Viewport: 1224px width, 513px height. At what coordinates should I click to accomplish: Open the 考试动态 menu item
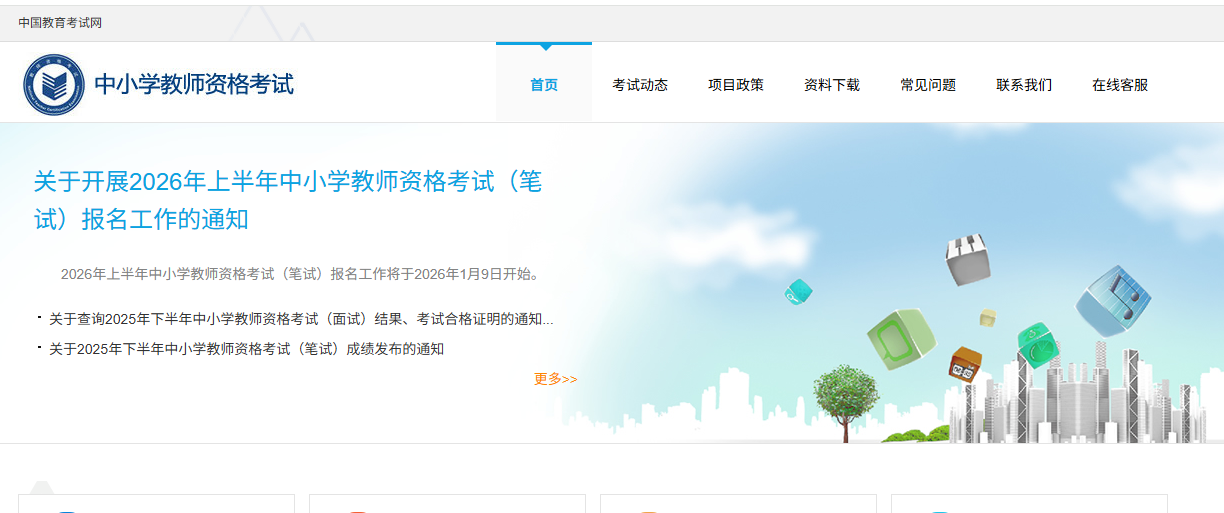pyautogui.click(x=640, y=85)
